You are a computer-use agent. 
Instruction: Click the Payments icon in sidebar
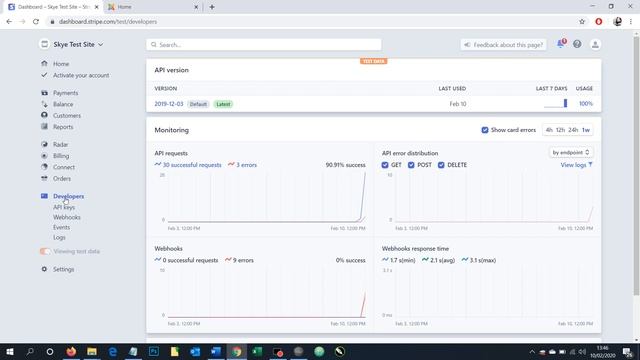(x=44, y=93)
